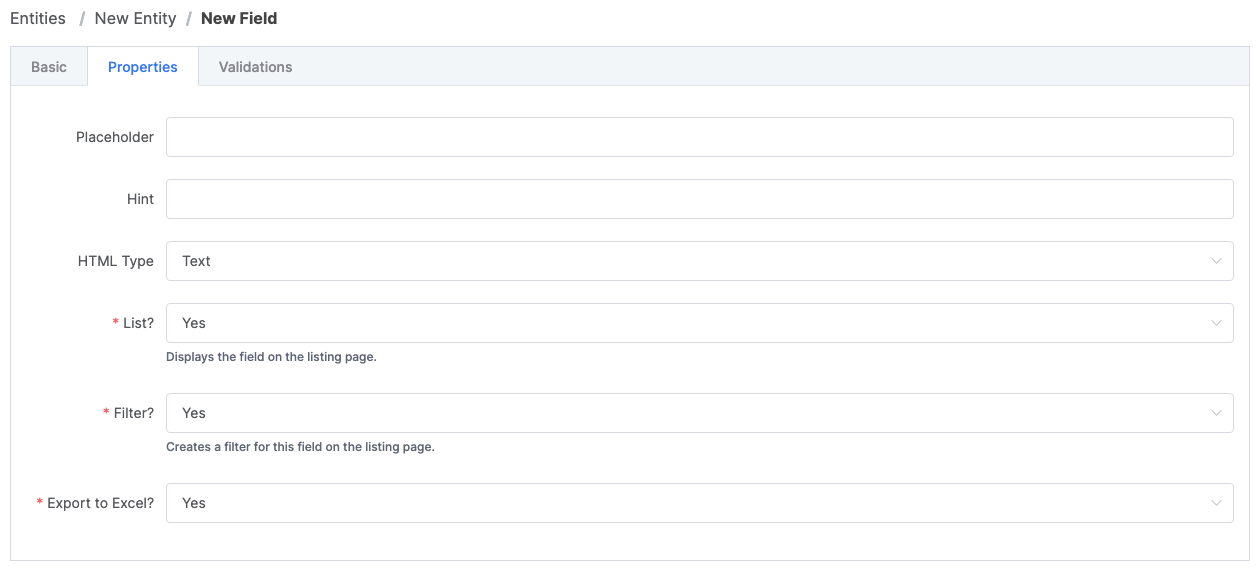Click the chevron arrow in the Filter? field

(x=1216, y=413)
